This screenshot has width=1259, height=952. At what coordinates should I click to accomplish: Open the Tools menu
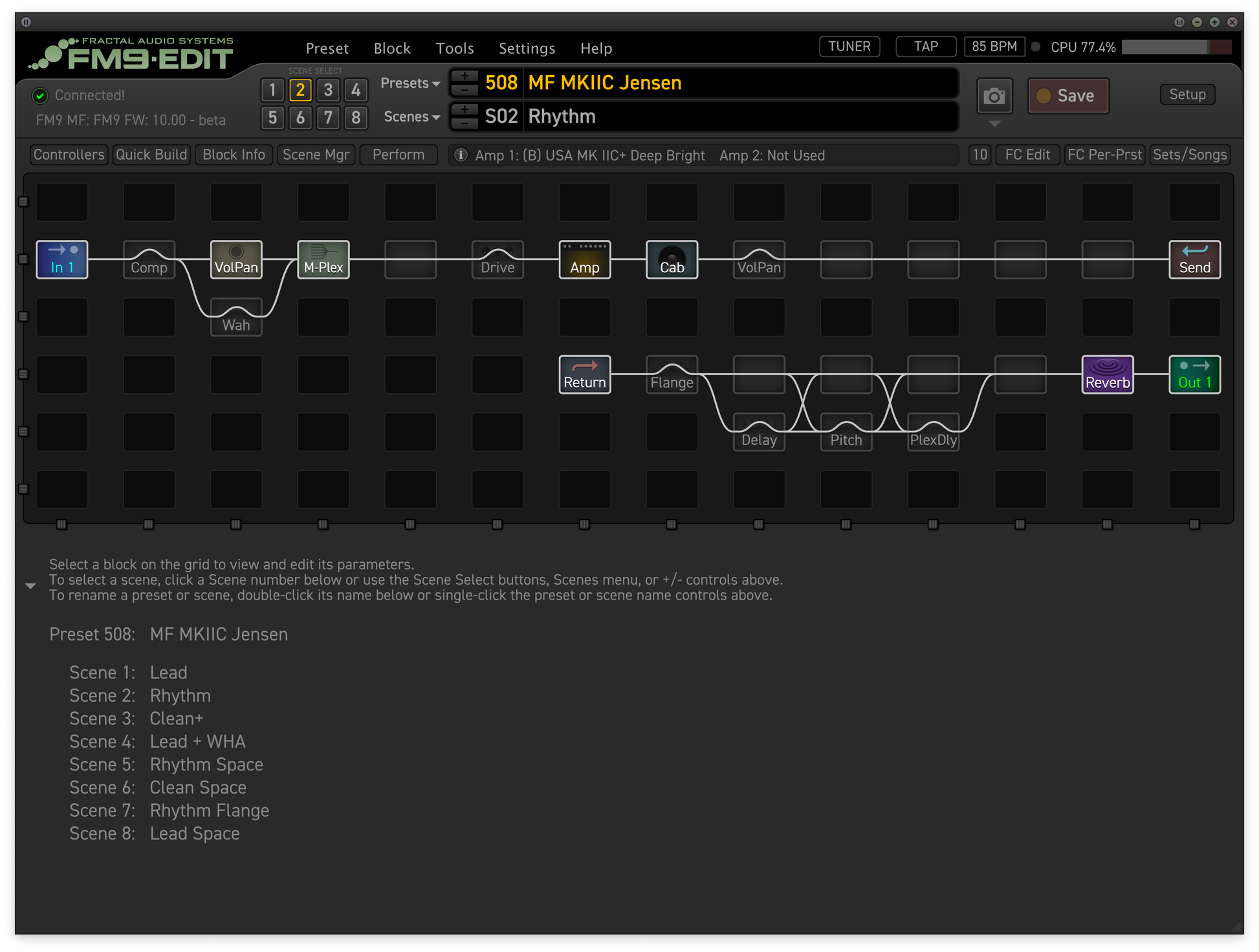click(x=454, y=49)
